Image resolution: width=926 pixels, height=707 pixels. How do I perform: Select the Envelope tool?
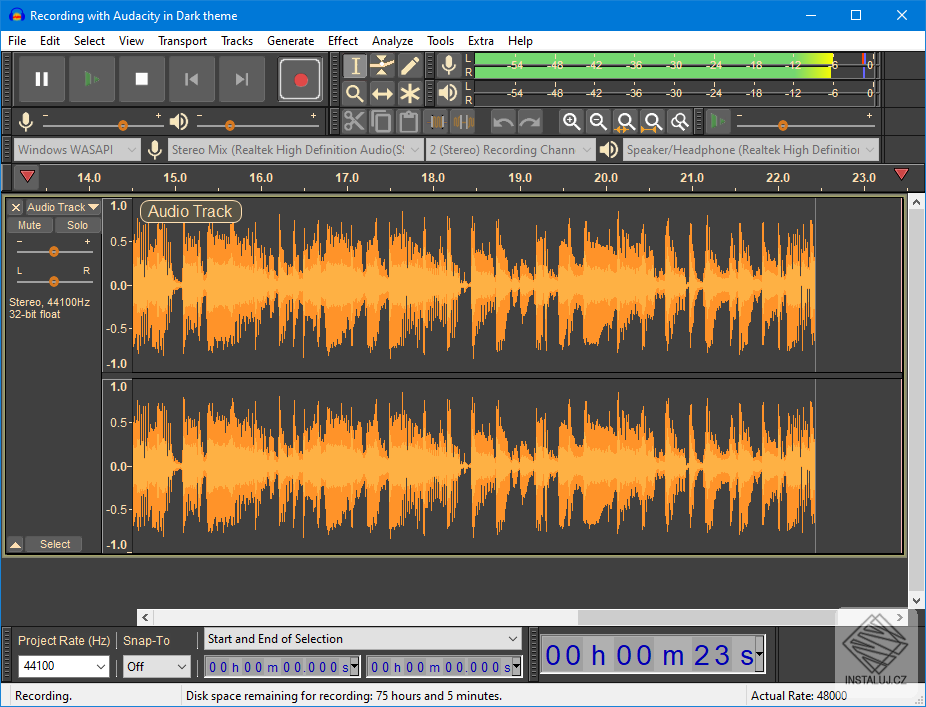tap(382, 66)
